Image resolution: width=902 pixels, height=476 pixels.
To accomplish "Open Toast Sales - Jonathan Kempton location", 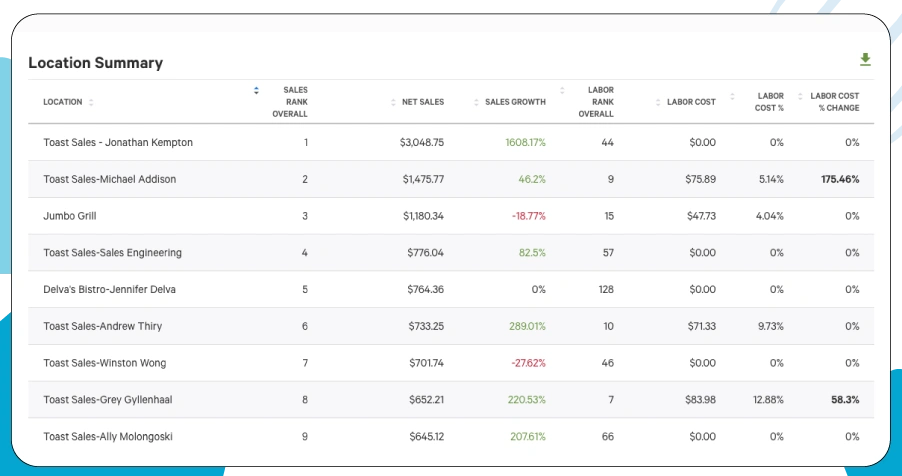I will coord(118,142).
